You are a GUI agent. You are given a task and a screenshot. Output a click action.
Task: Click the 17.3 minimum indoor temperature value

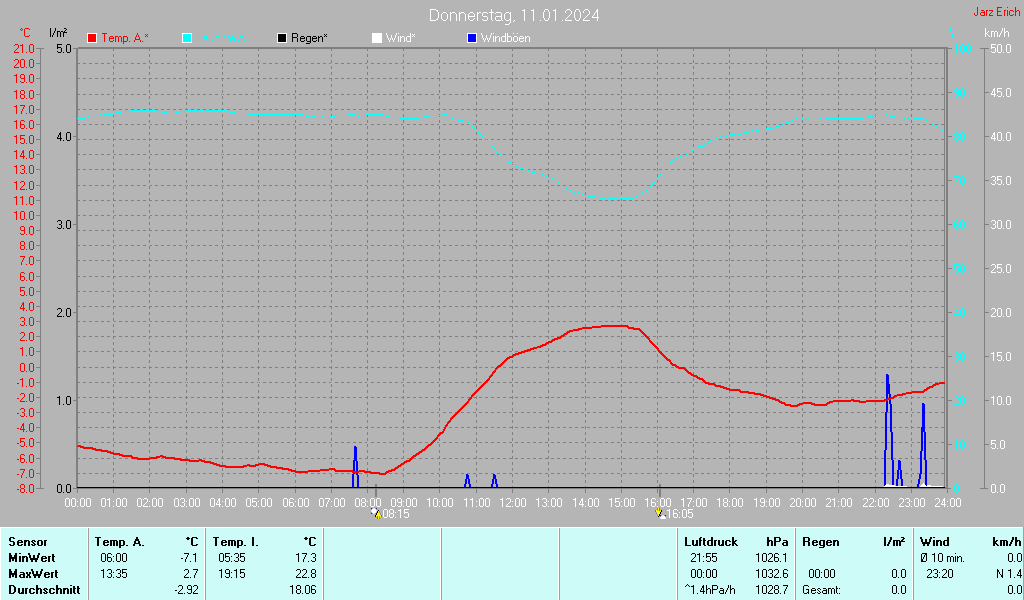[306, 558]
